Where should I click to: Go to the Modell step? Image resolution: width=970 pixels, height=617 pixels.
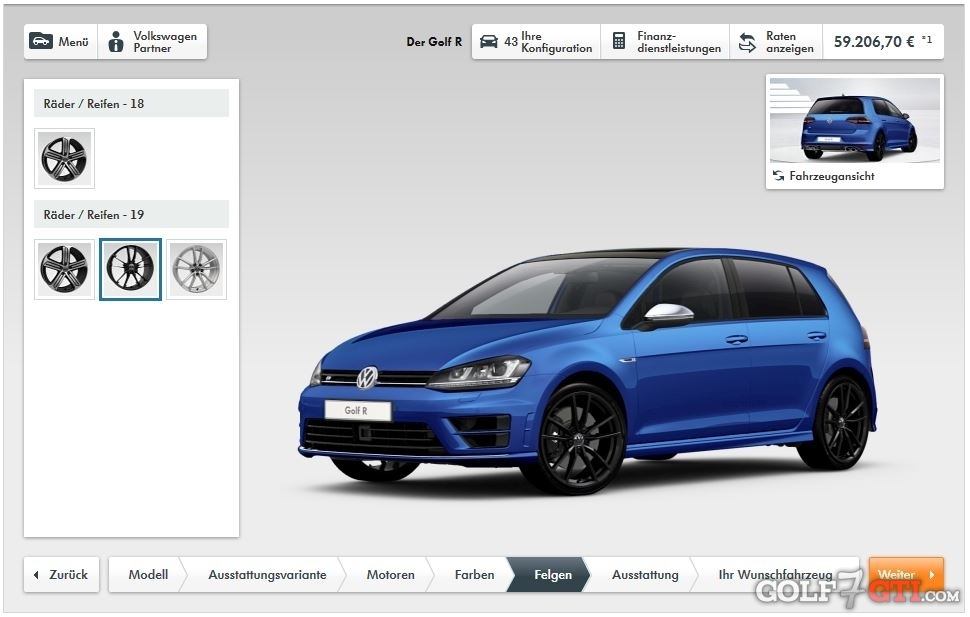(x=148, y=575)
